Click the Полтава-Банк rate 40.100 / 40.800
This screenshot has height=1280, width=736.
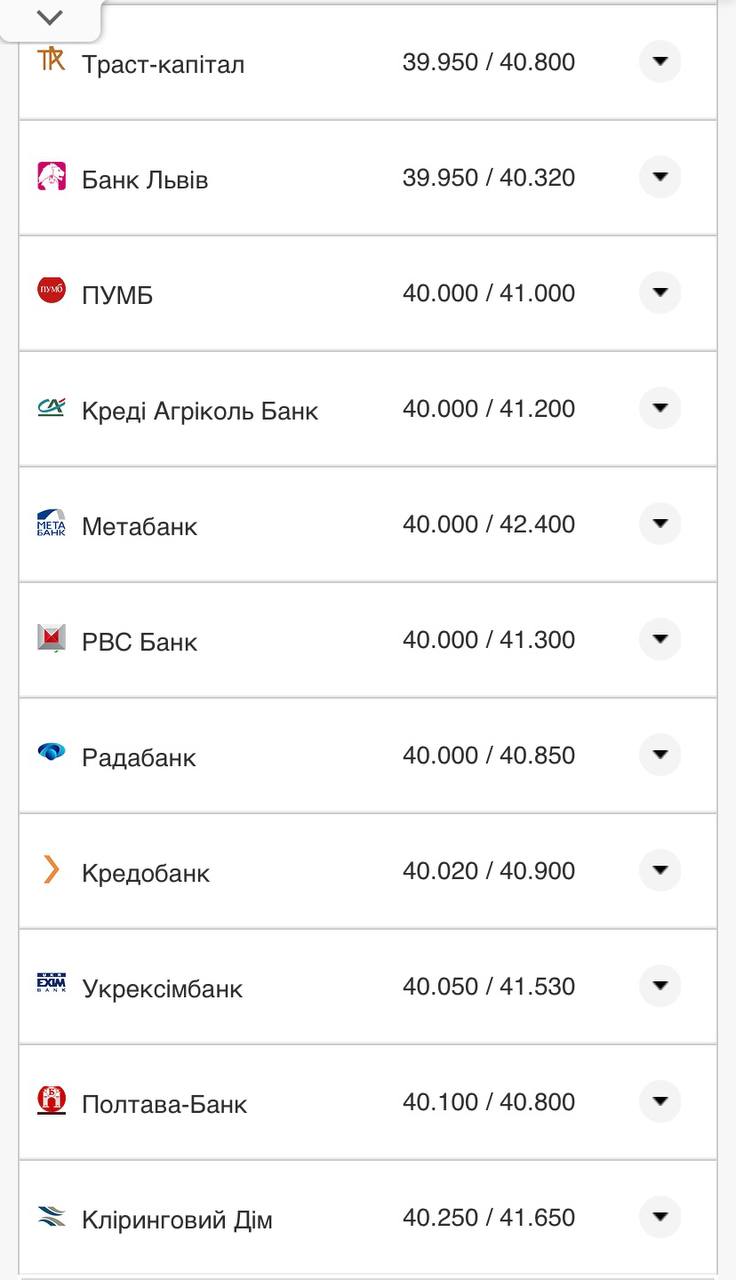coord(489,1102)
